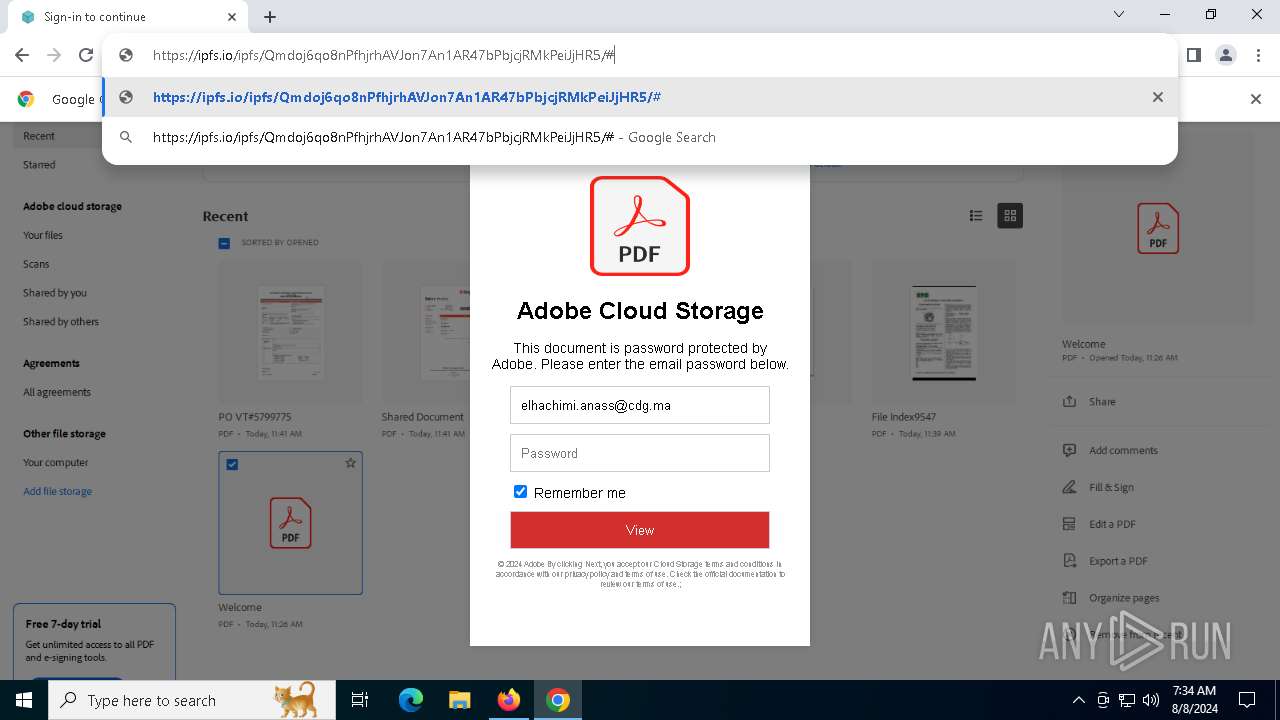The image size is (1280, 720).
Task: Uncheck the Remember me checkbox
Action: pyautogui.click(x=520, y=492)
